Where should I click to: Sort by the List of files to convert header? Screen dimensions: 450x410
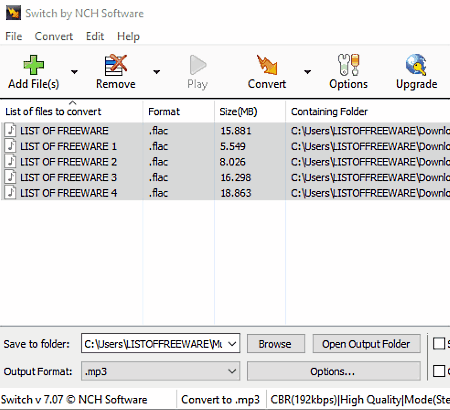pyautogui.click(x=71, y=111)
